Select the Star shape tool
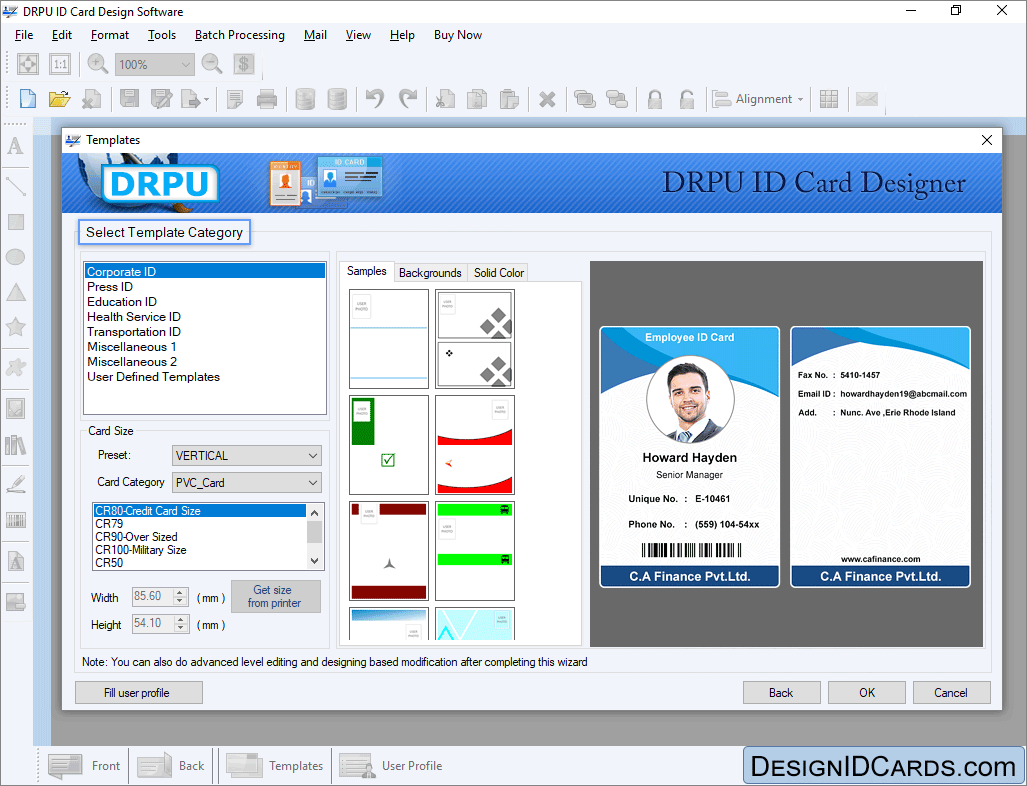Viewport: 1027px width, 786px height. [x=16, y=327]
